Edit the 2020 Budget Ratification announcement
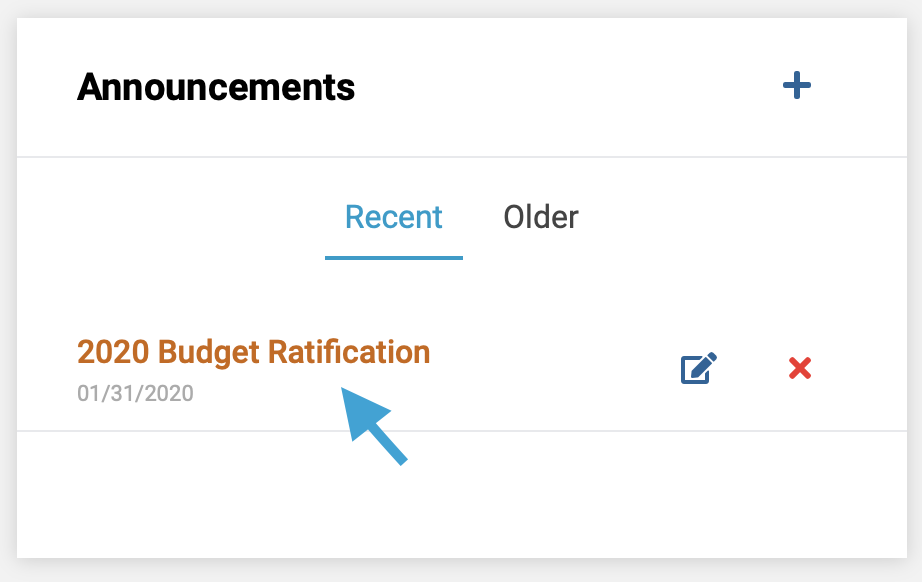The height and width of the screenshot is (582, 922). (699, 368)
